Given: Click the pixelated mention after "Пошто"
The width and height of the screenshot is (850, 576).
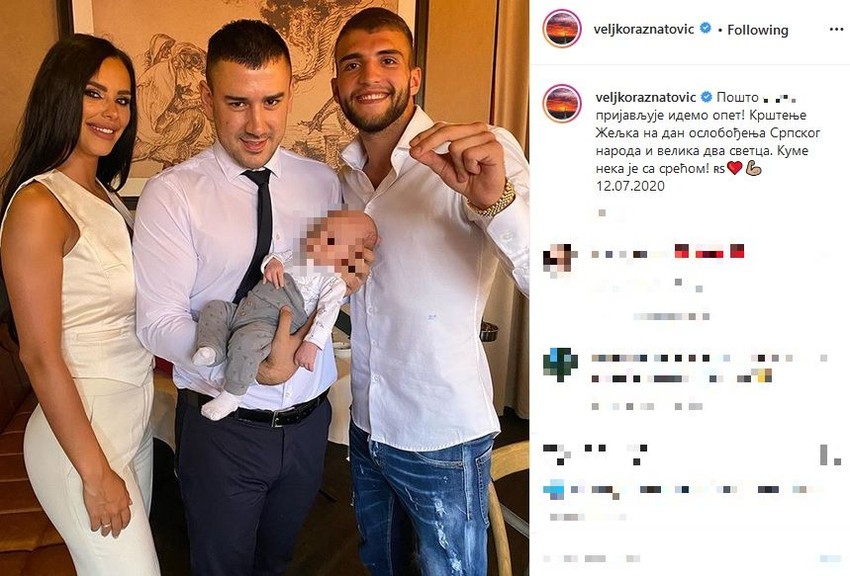Looking at the screenshot, I should pyautogui.click(x=782, y=99).
